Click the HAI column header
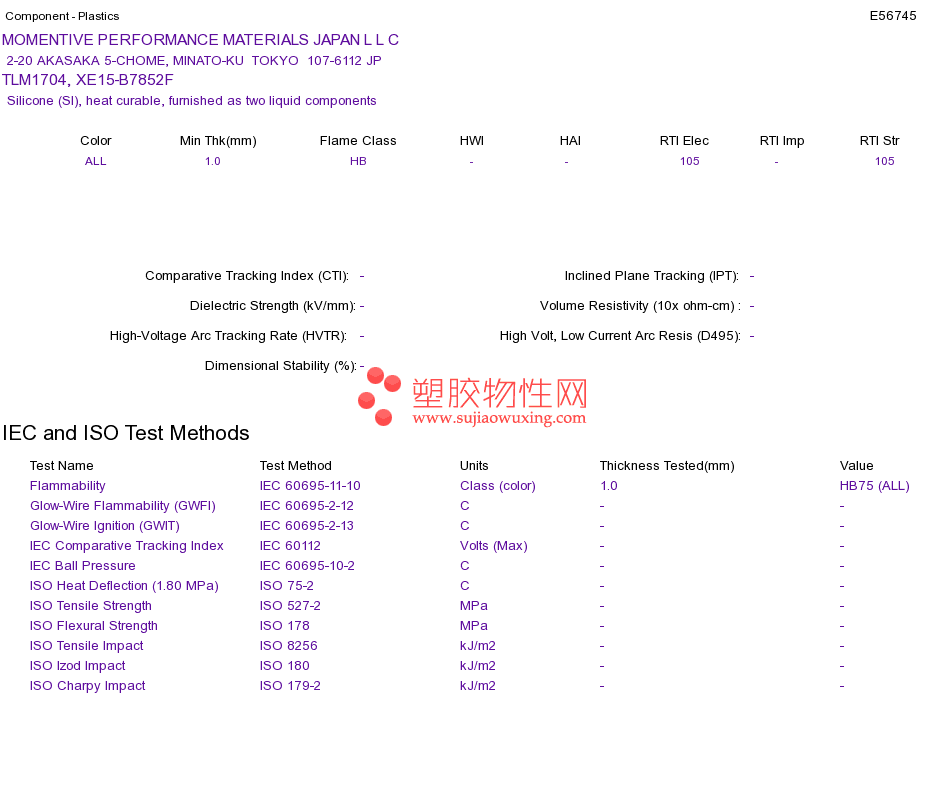The width and height of the screenshot is (950, 800). [570, 141]
